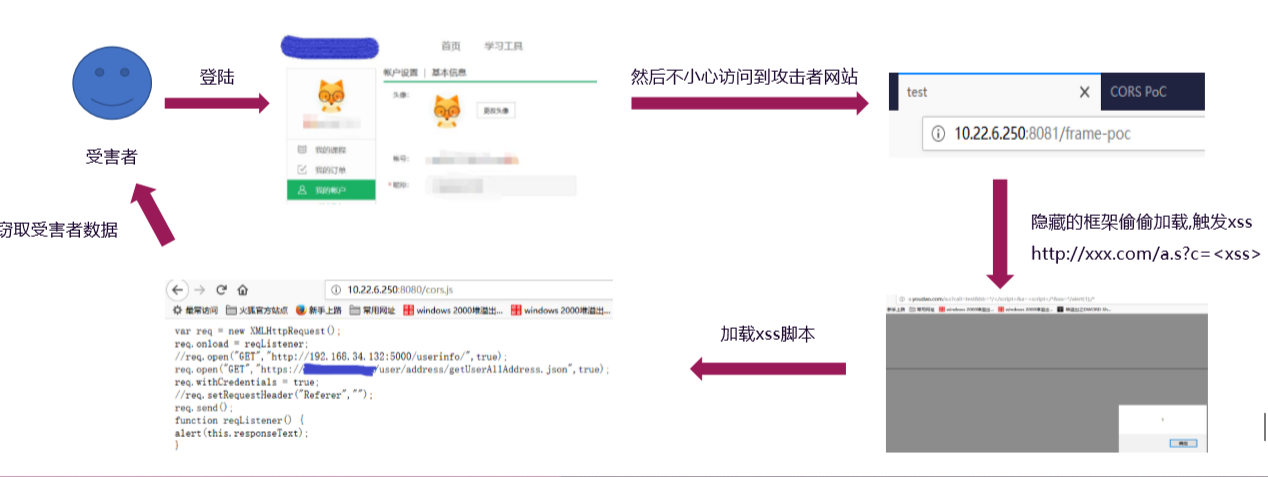Click the reload icon in Firefox toolbar
The width and height of the screenshot is (1268, 477).
click(221, 290)
